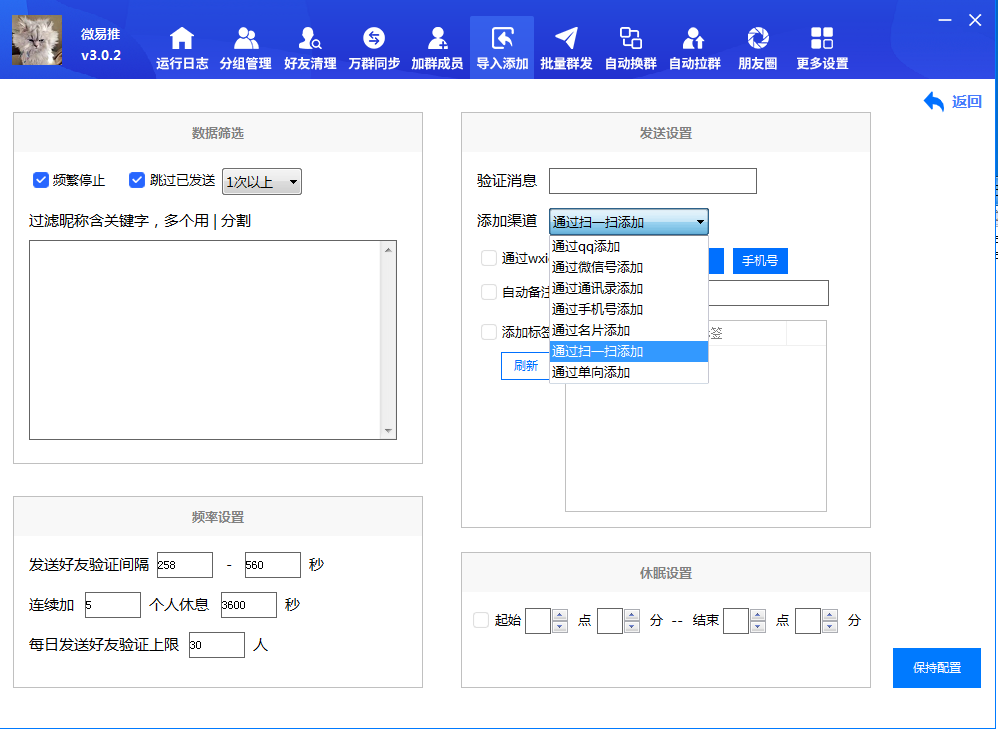Image resolution: width=998 pixels, height=729 pixels.
Task: Switch to the 导入添加 tab
Action: coord(501,45)
